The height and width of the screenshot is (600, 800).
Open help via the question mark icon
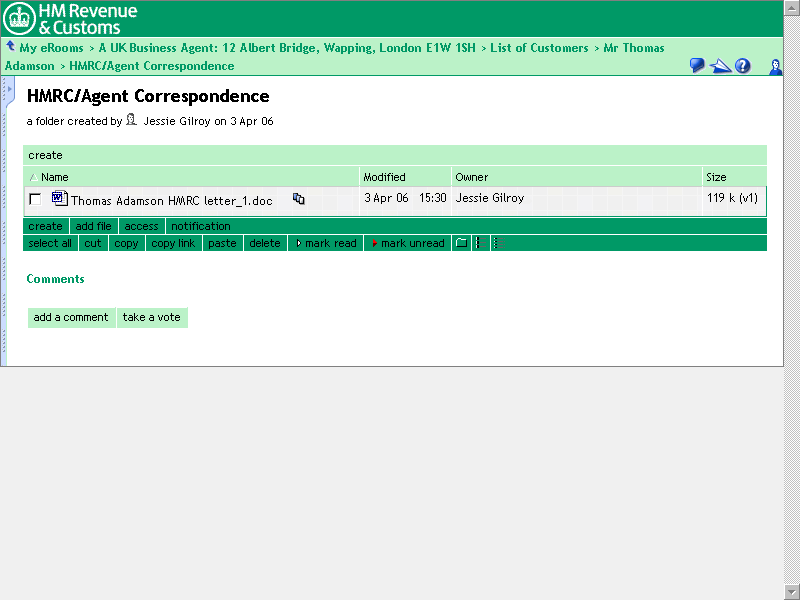click(x=743, y=66)
